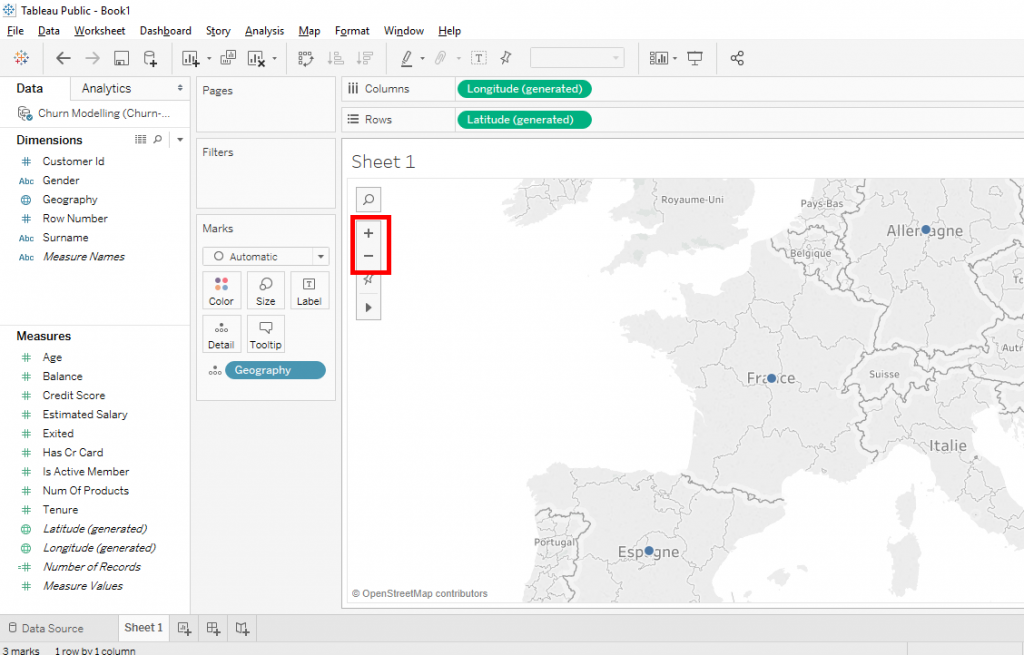Open the map search magnifier

point(368,199)
